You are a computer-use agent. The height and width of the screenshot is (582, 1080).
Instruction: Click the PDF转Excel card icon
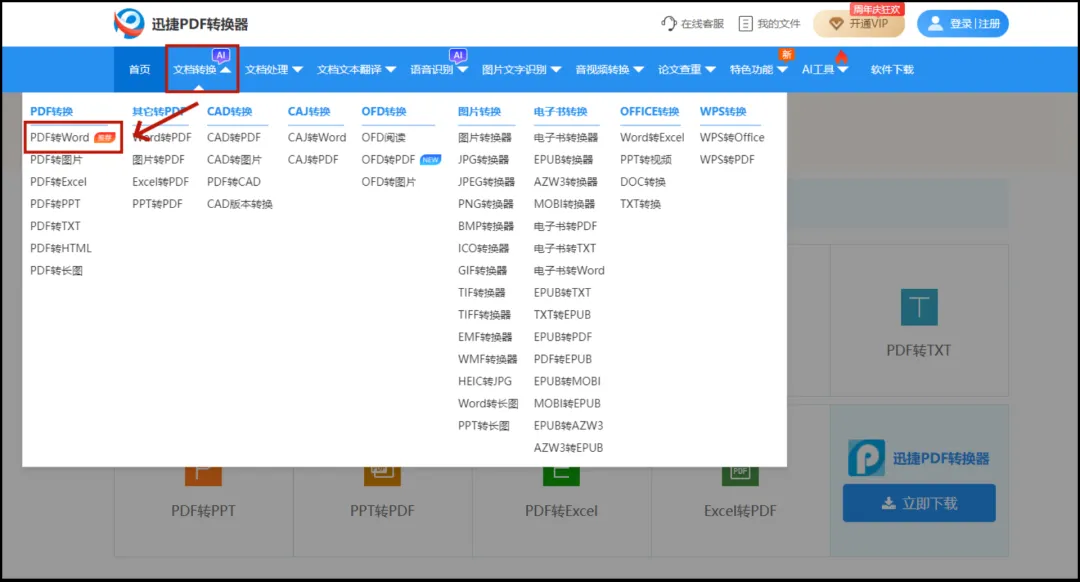(561, 476)
